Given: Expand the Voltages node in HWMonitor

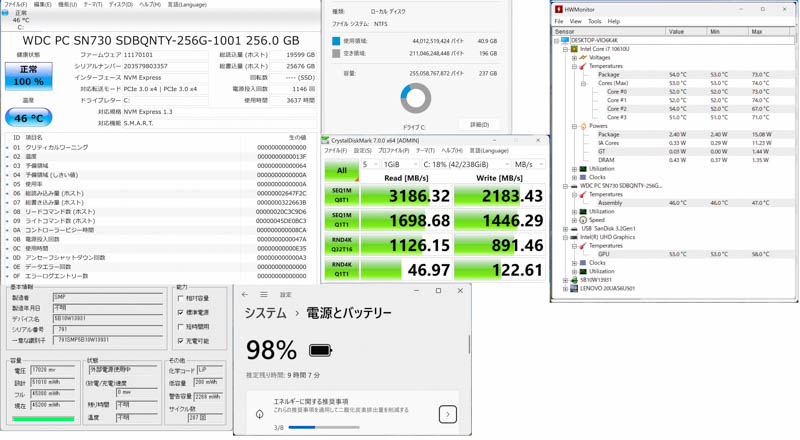Looking at the screenshot, I should pos(574,58).
